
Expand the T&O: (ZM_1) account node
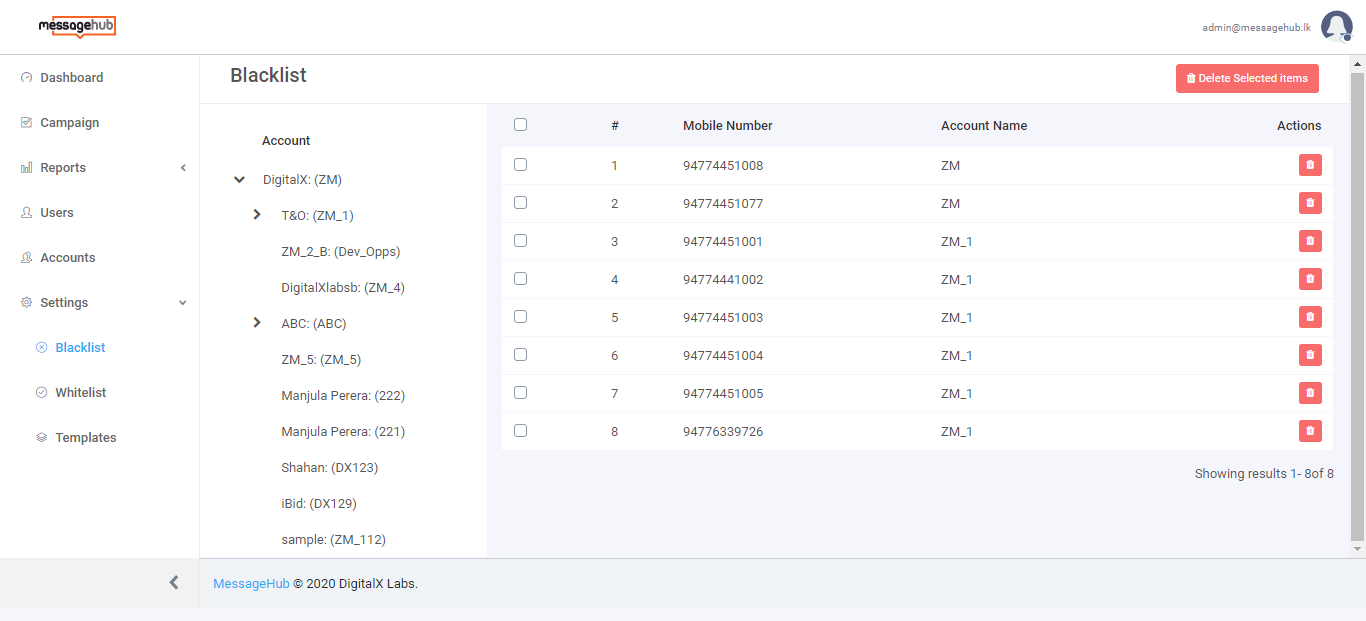click(257, 215)
